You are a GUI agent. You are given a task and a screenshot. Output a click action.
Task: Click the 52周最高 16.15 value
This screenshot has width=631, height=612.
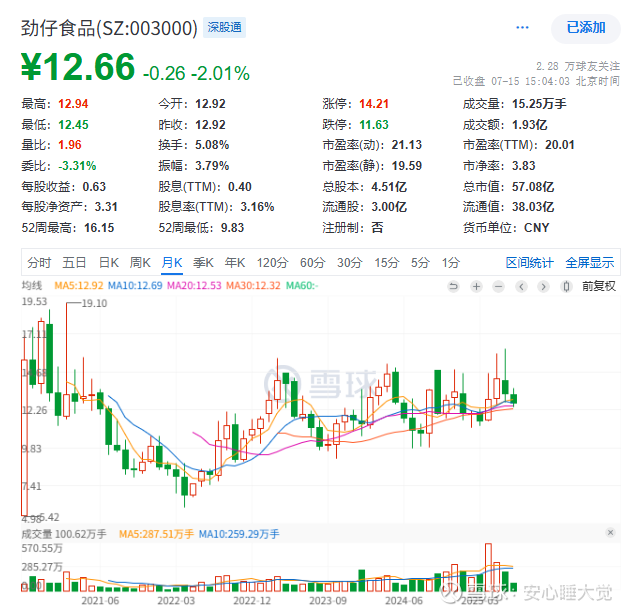(99, 228)
